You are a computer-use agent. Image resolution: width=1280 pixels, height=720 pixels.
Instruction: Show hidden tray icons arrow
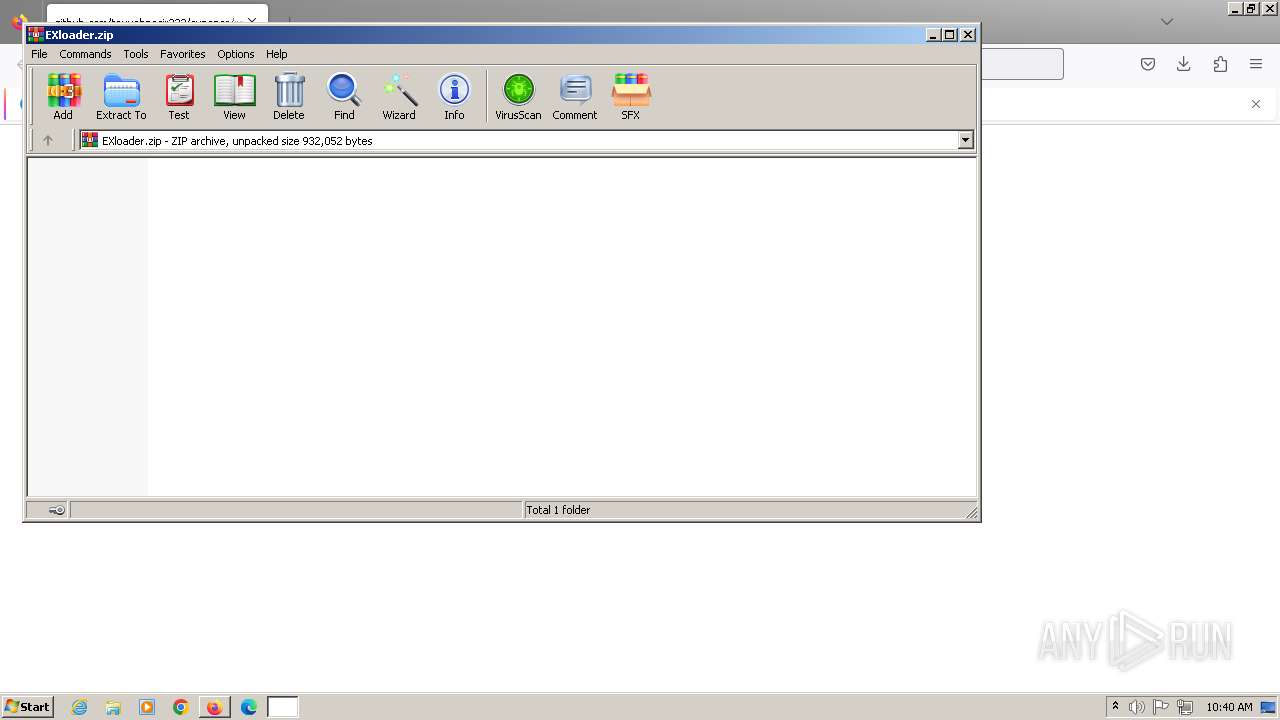pos(1115,707)
